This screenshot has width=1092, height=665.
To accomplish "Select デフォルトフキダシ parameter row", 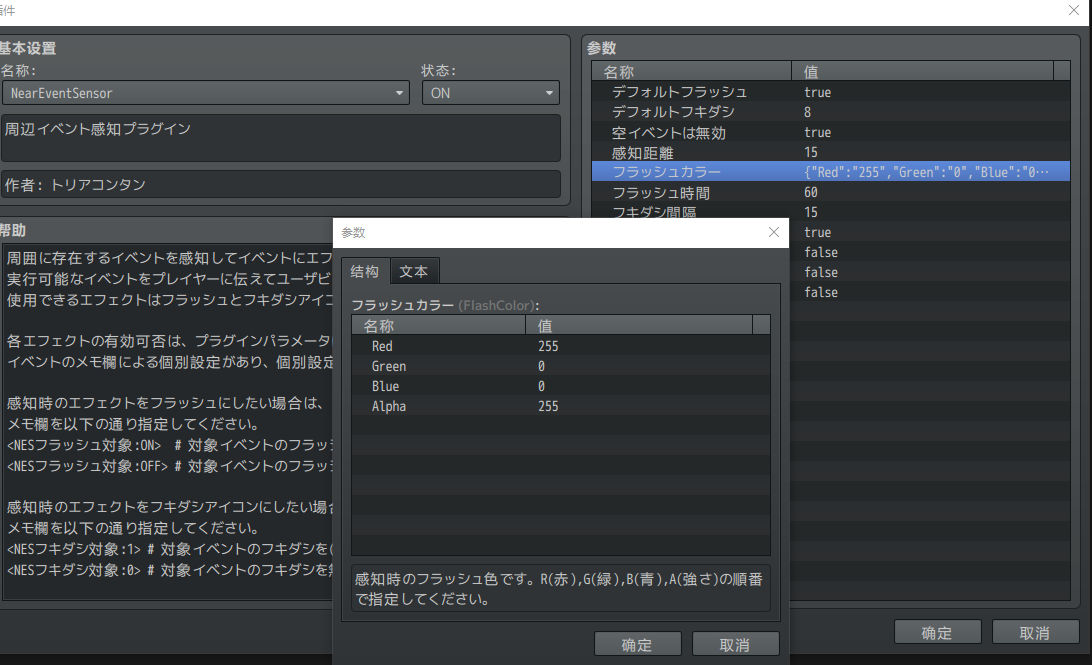I will [830, 112].
